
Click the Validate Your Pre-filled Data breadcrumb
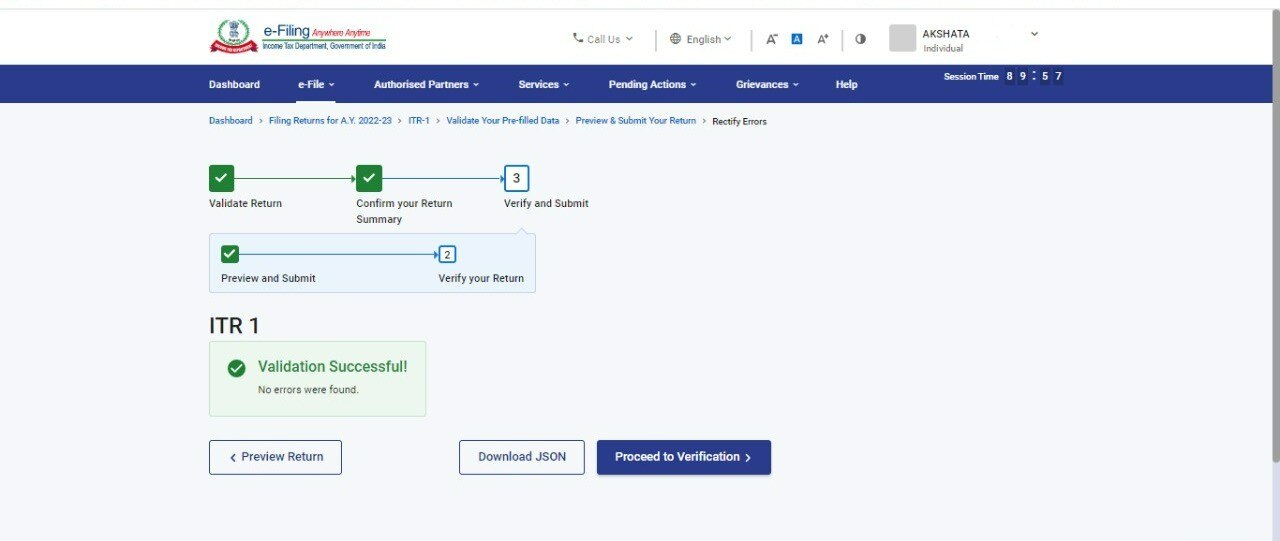(x=502, y=121)
